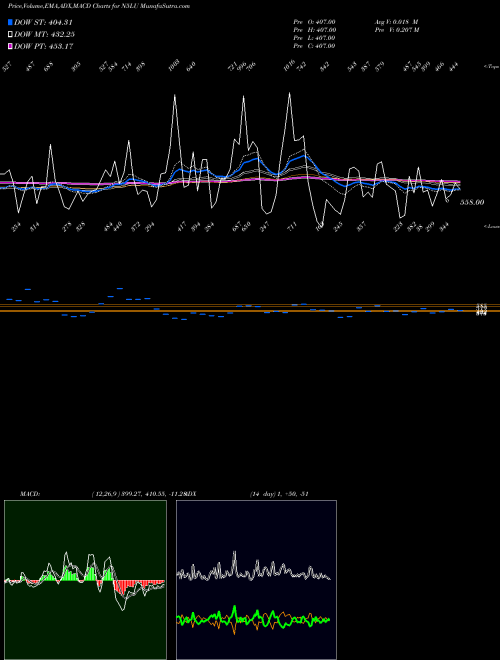Click the Avg V average volume text
The image size is (500, 660).
coord(396,22)
